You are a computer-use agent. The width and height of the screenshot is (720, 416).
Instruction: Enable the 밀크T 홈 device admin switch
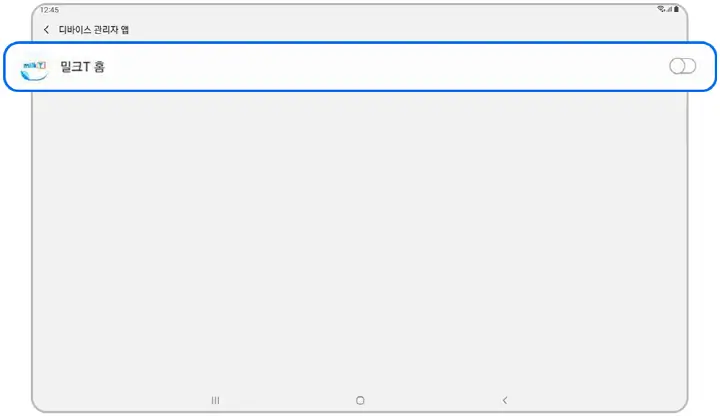(682, 66)
